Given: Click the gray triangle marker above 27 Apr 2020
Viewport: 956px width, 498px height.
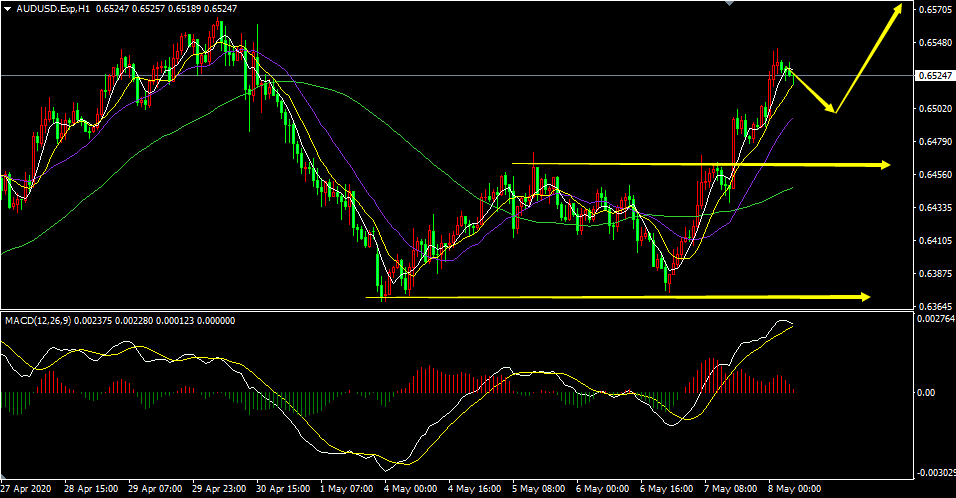Looking at the screenshot, I should (5, 478).
